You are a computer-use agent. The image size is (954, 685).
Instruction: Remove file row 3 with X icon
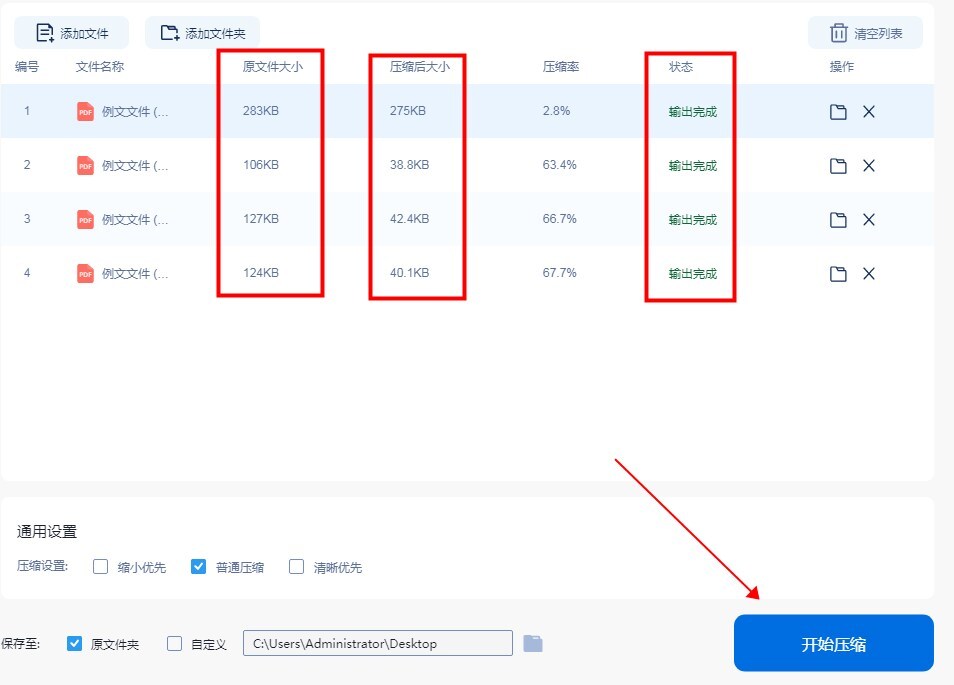[869, 220]
